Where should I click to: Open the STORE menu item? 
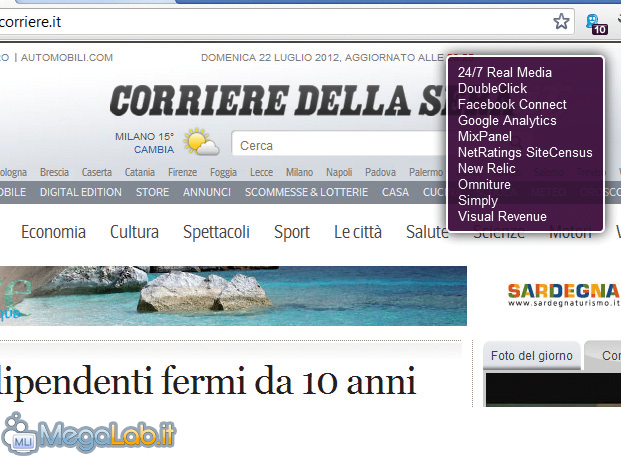tap(152, 192)
